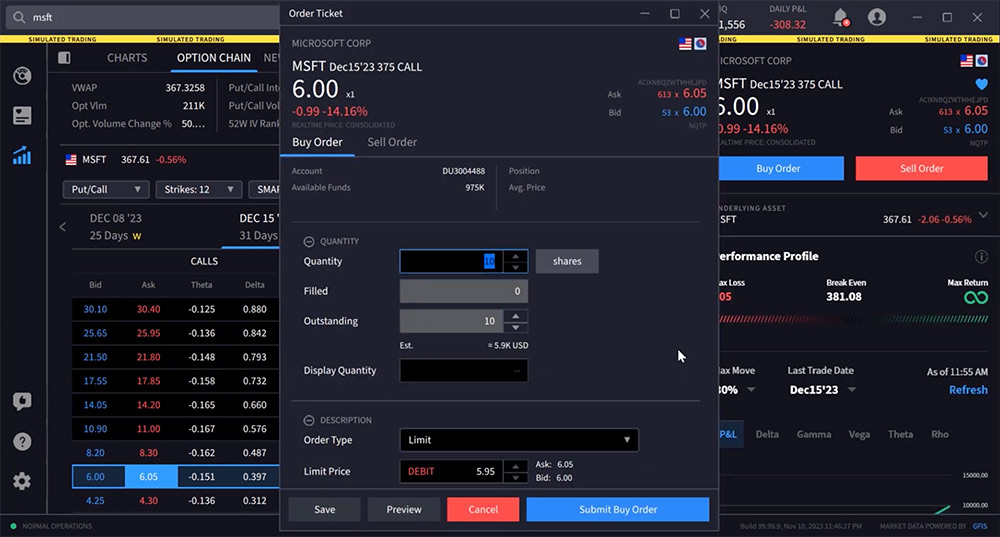Raise the Limit Price with up arrow

click(515, 466)
